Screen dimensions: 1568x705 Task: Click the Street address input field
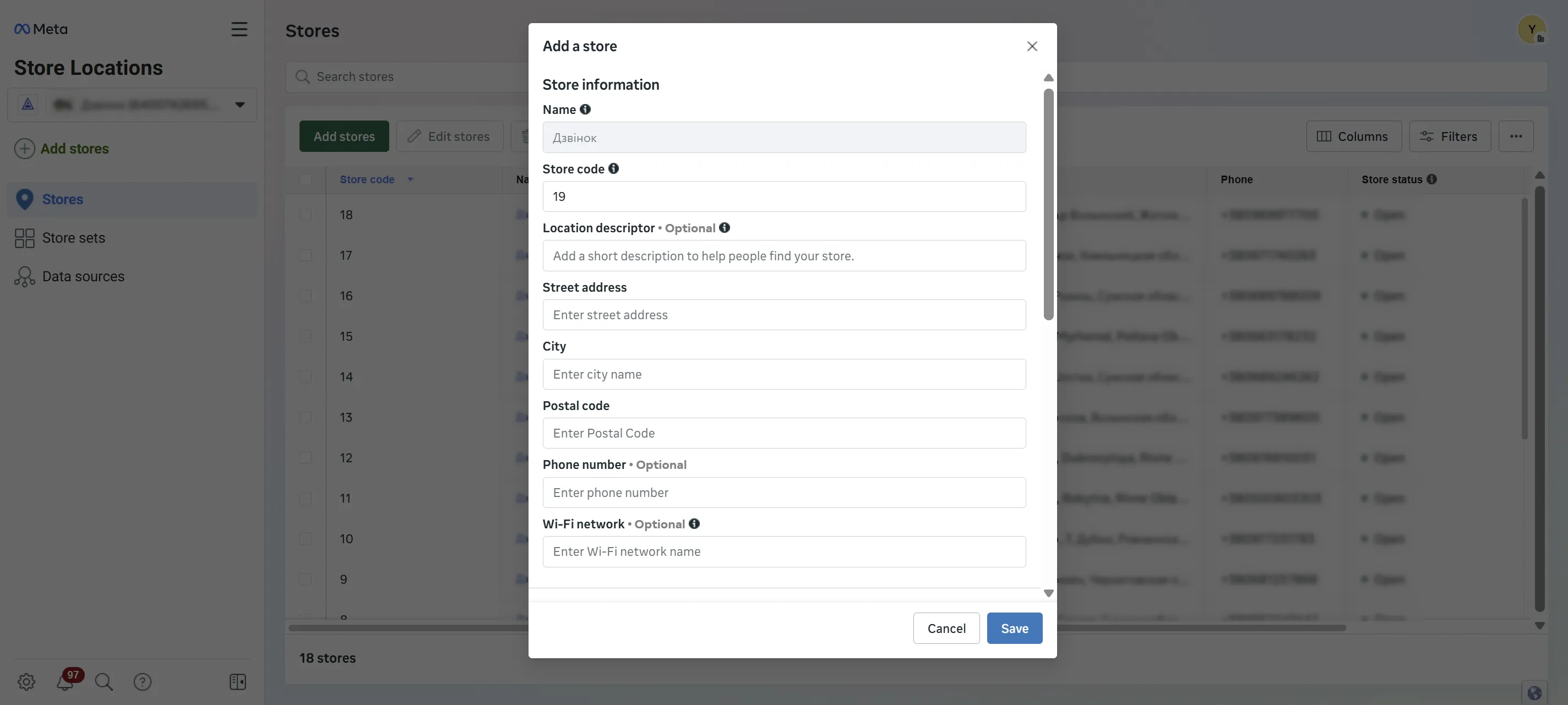784,315
